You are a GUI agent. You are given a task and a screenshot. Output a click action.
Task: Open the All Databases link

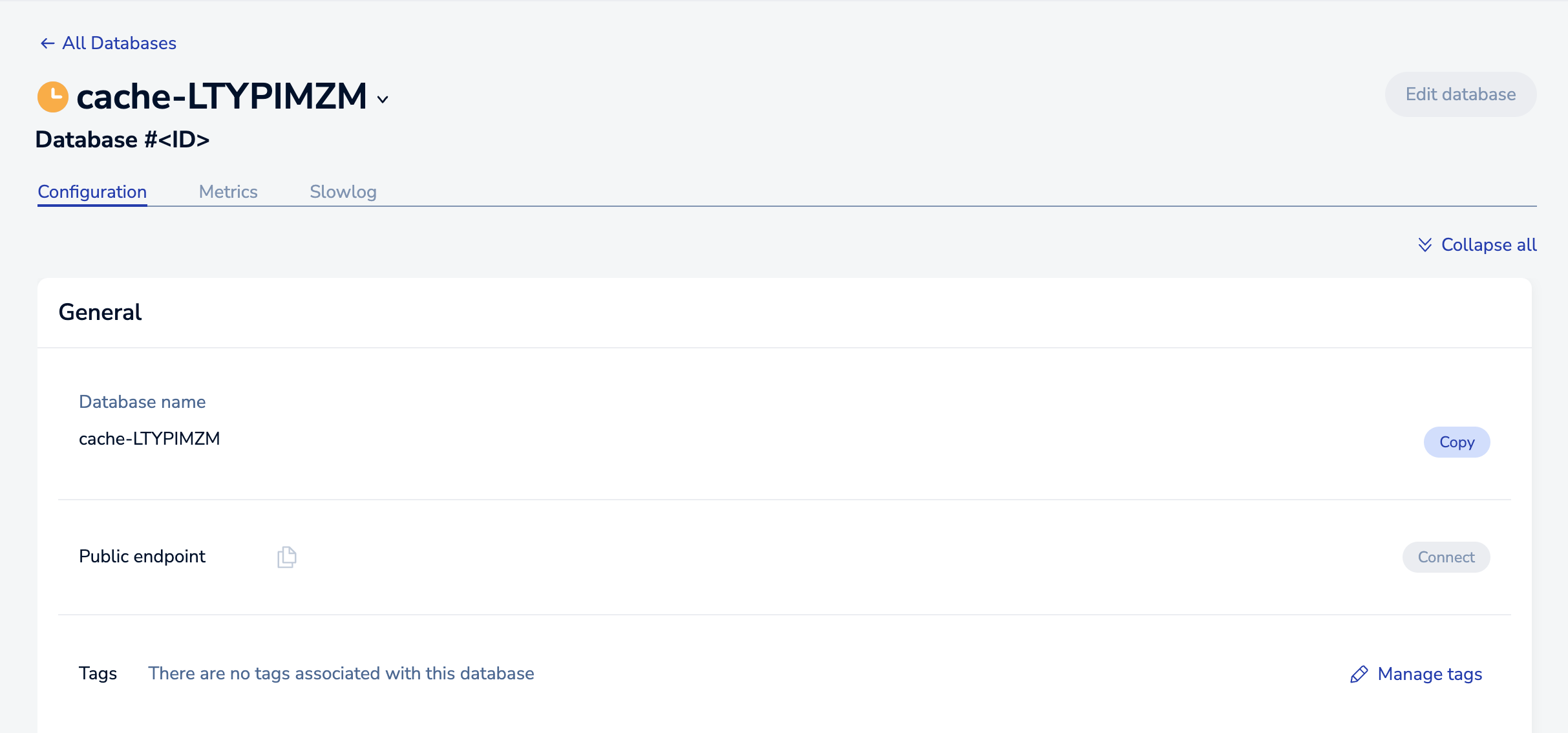(120, 43)
